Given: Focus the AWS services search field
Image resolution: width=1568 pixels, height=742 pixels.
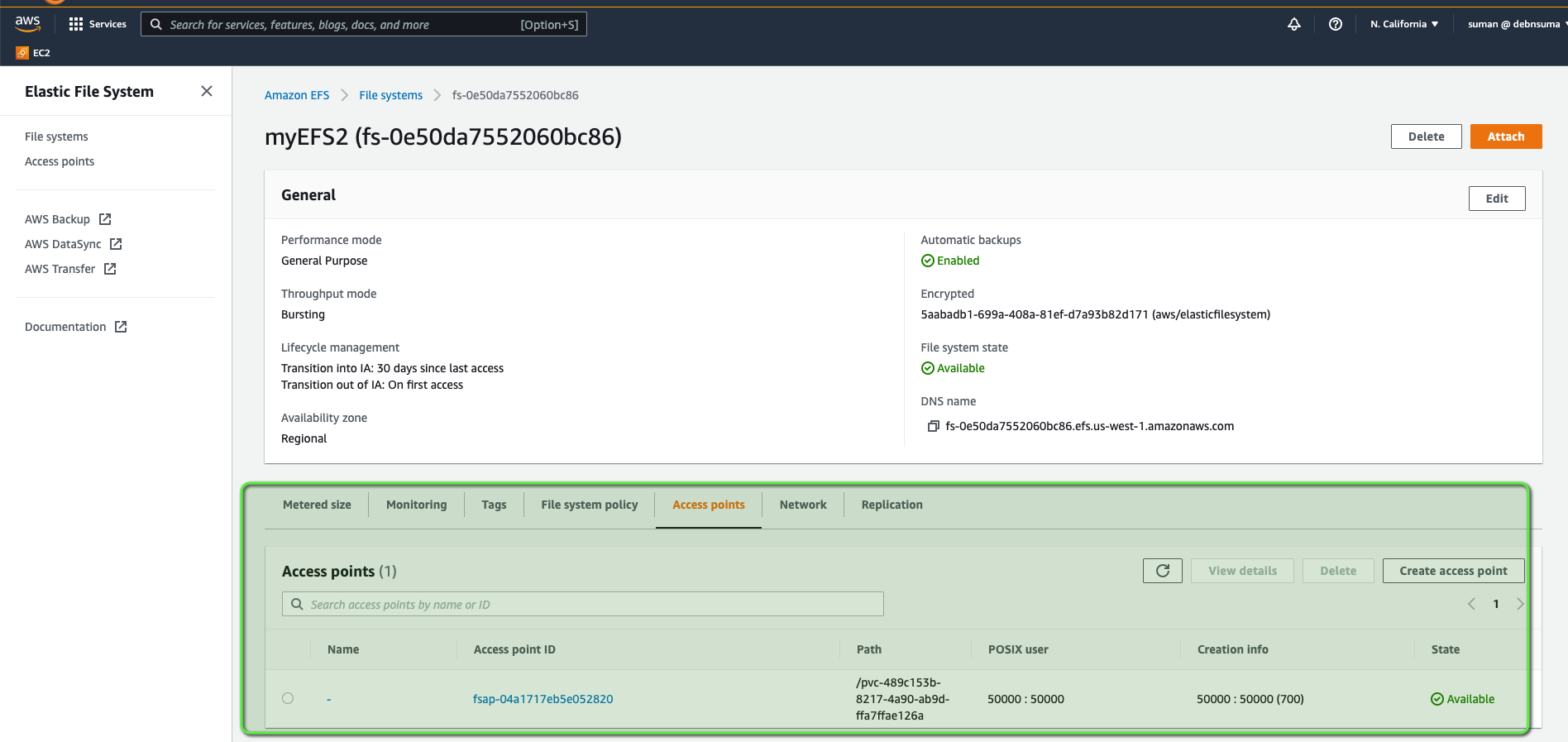Looking at the screenshot, I should [364, 24].
